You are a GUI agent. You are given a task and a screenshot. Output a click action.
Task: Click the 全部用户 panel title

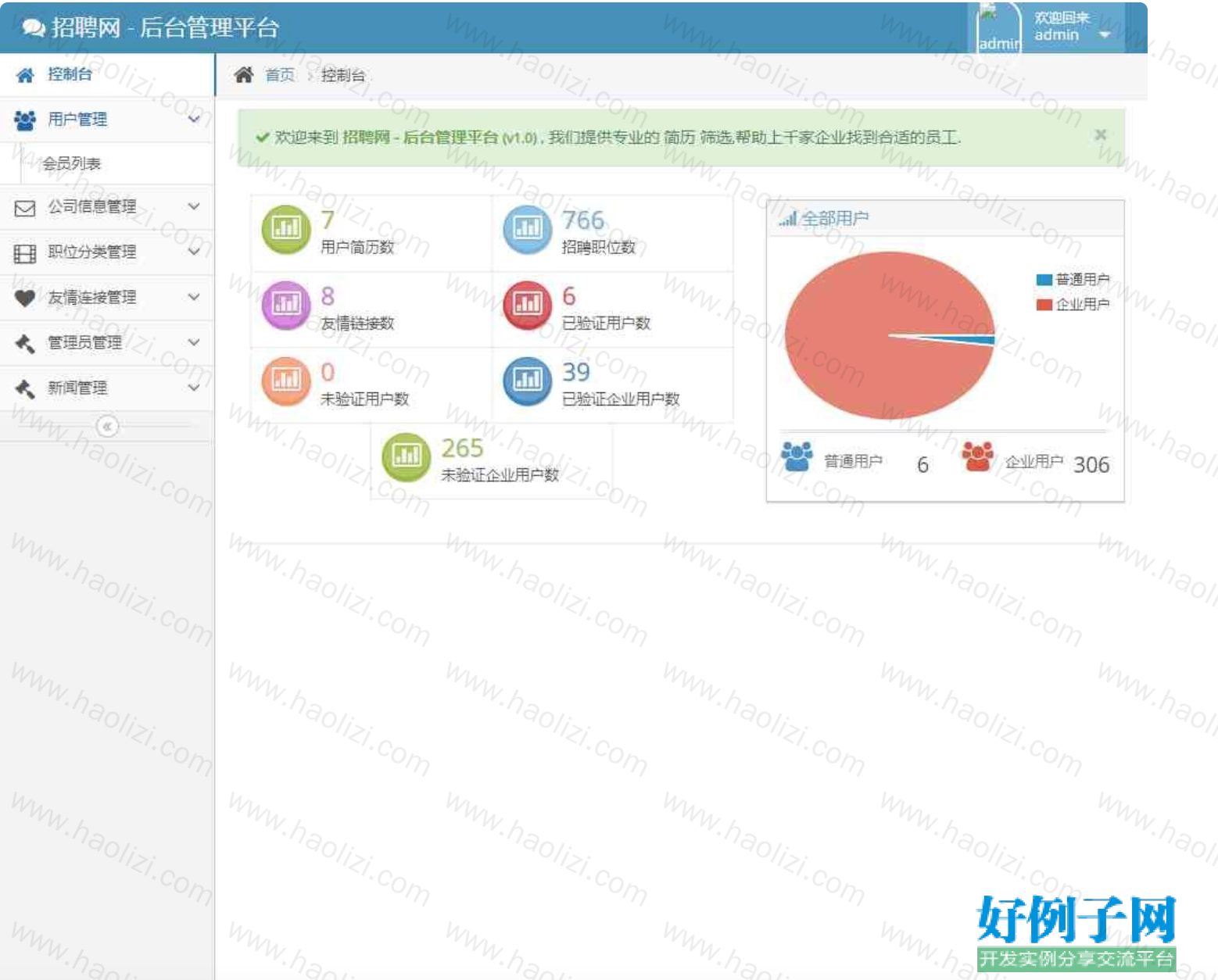coord(834,219)
